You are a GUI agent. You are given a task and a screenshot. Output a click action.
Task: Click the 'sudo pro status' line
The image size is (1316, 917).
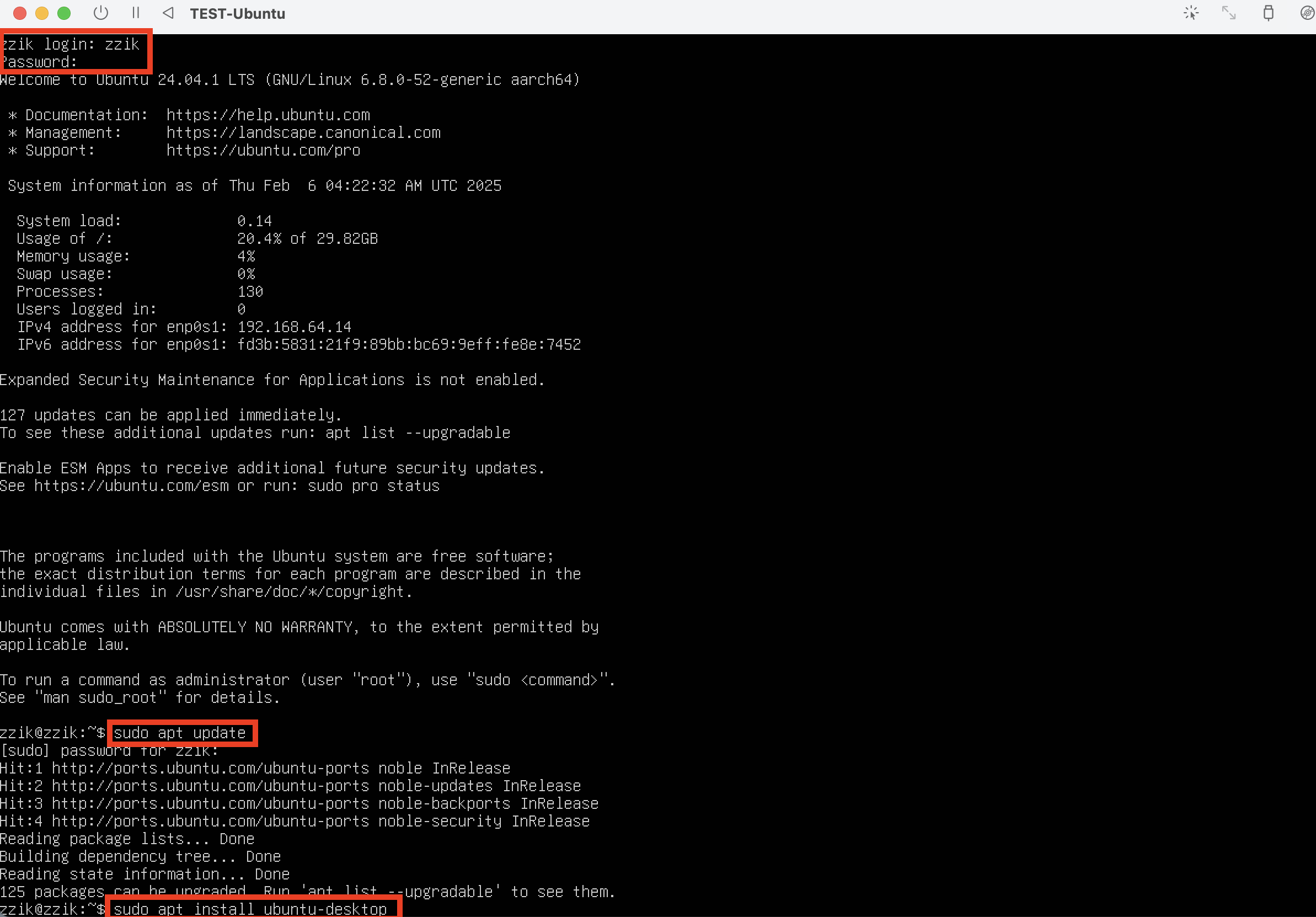pyautogui.click(x=220, y=486)
